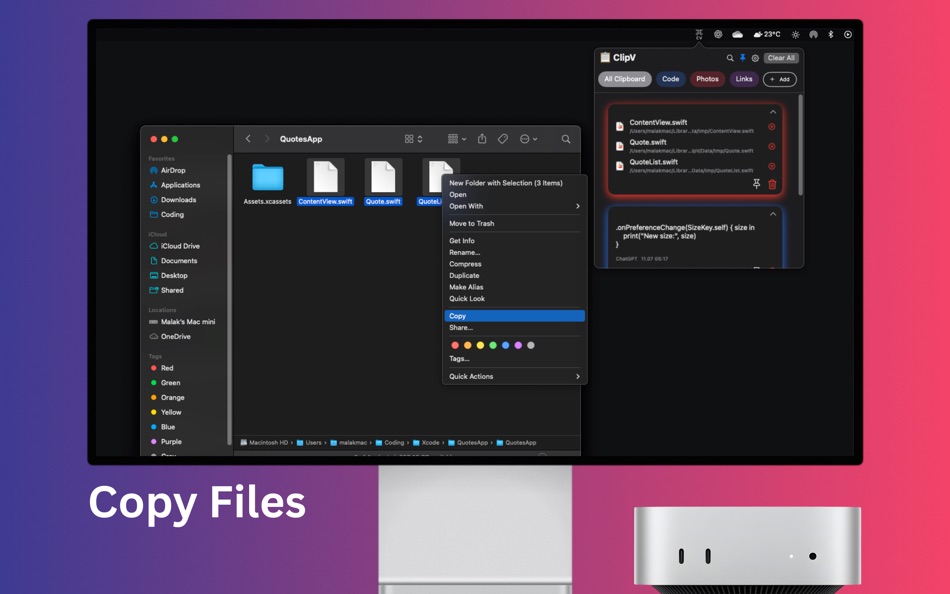Click the onPreferenceChange code snippet text
This screenshot has height=594, width=950.
685,236
